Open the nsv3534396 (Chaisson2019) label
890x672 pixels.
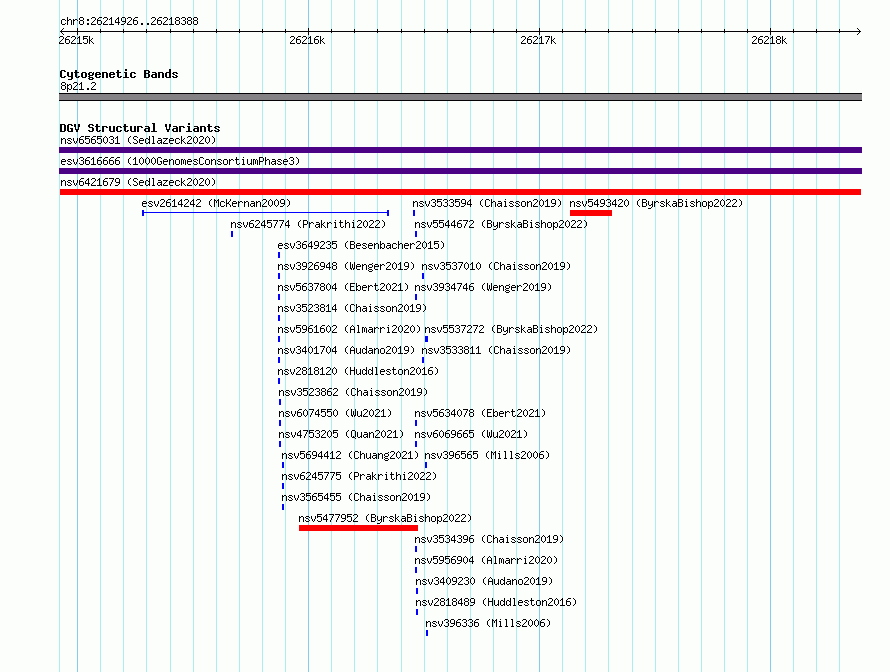tap(489, 539)
